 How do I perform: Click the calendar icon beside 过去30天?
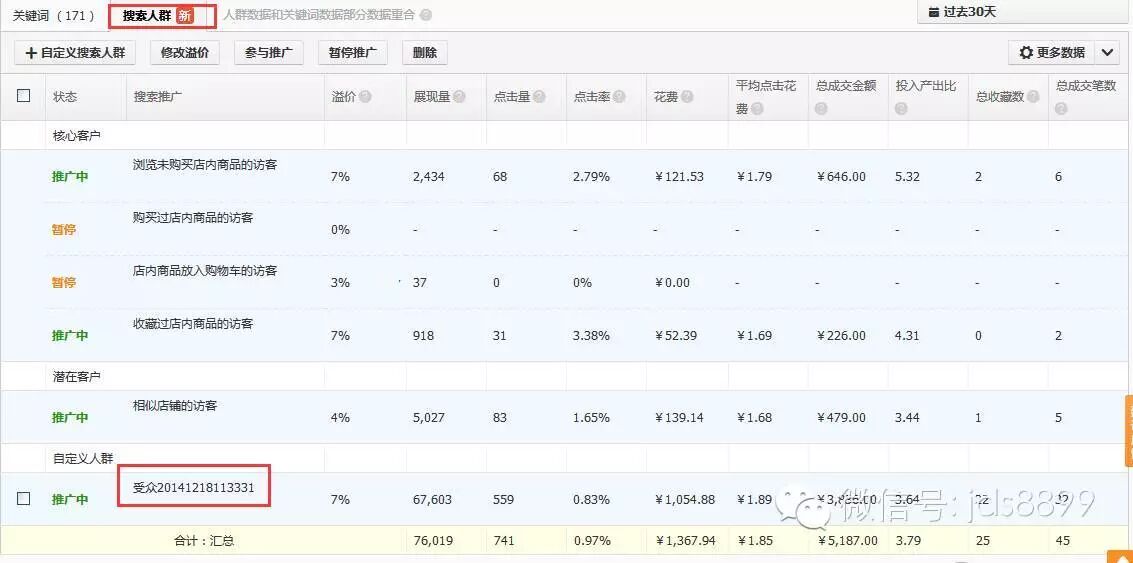[934, 12]
